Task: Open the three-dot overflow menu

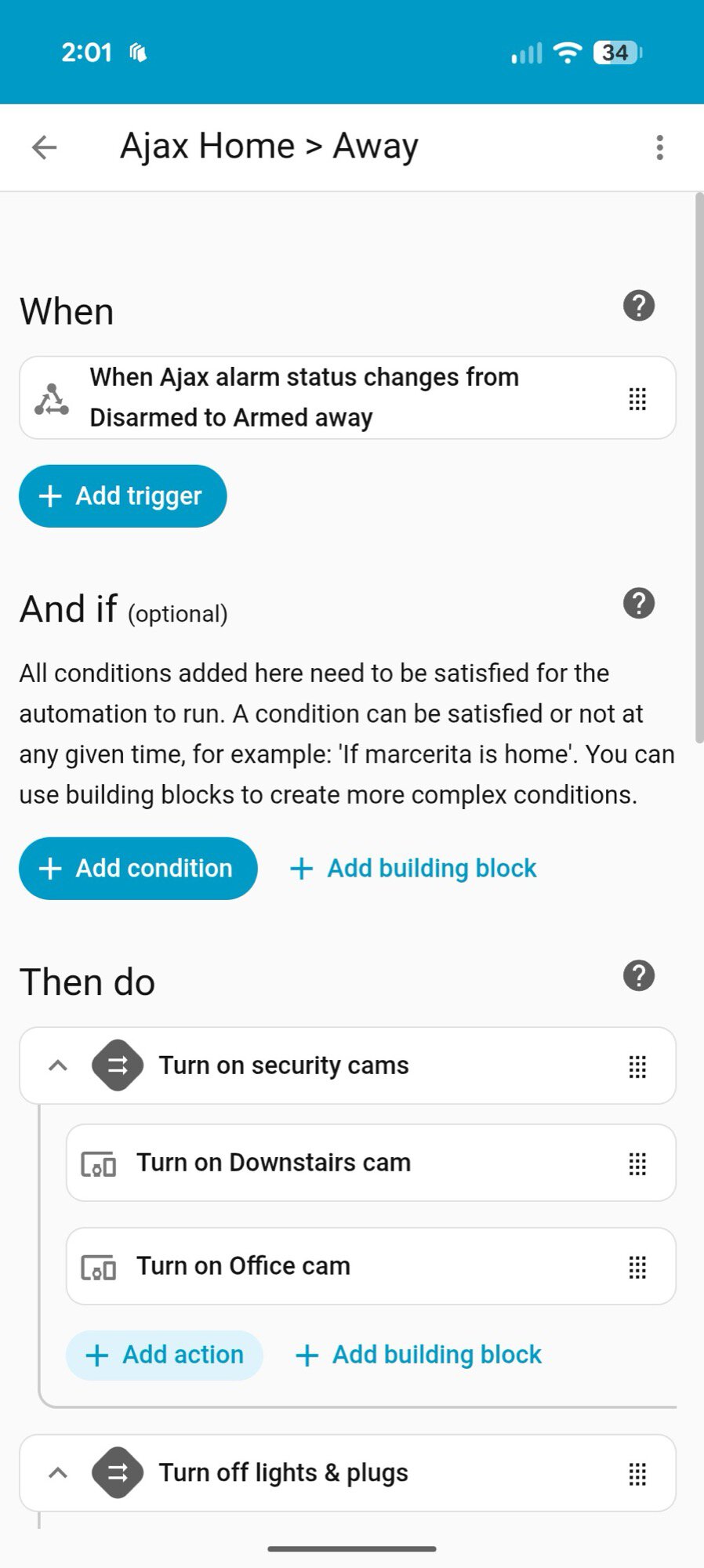Action: [x=659, y=147]
